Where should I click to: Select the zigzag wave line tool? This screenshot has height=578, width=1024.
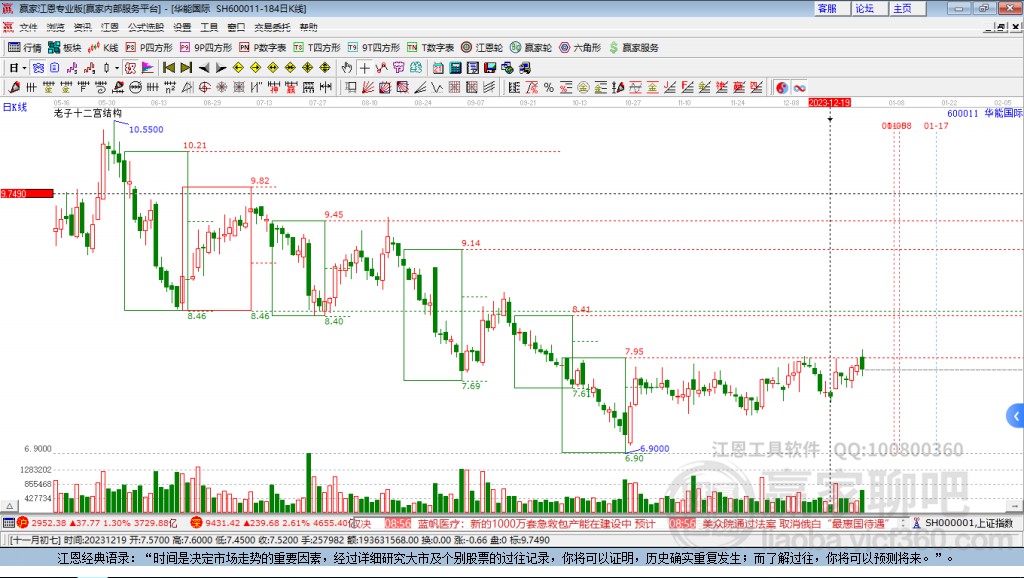tap(437, 88)
